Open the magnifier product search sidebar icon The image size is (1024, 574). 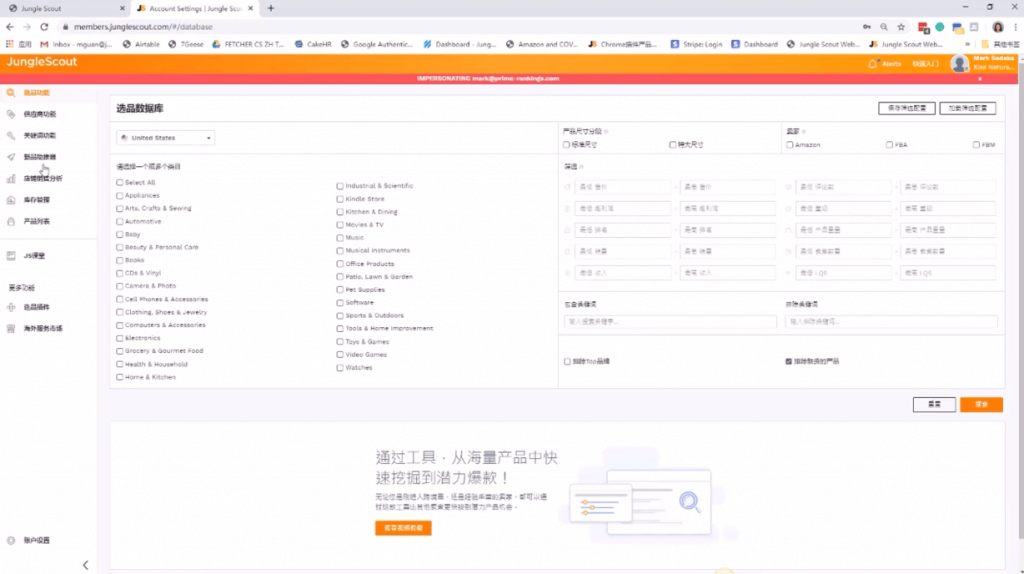(11, 93)
